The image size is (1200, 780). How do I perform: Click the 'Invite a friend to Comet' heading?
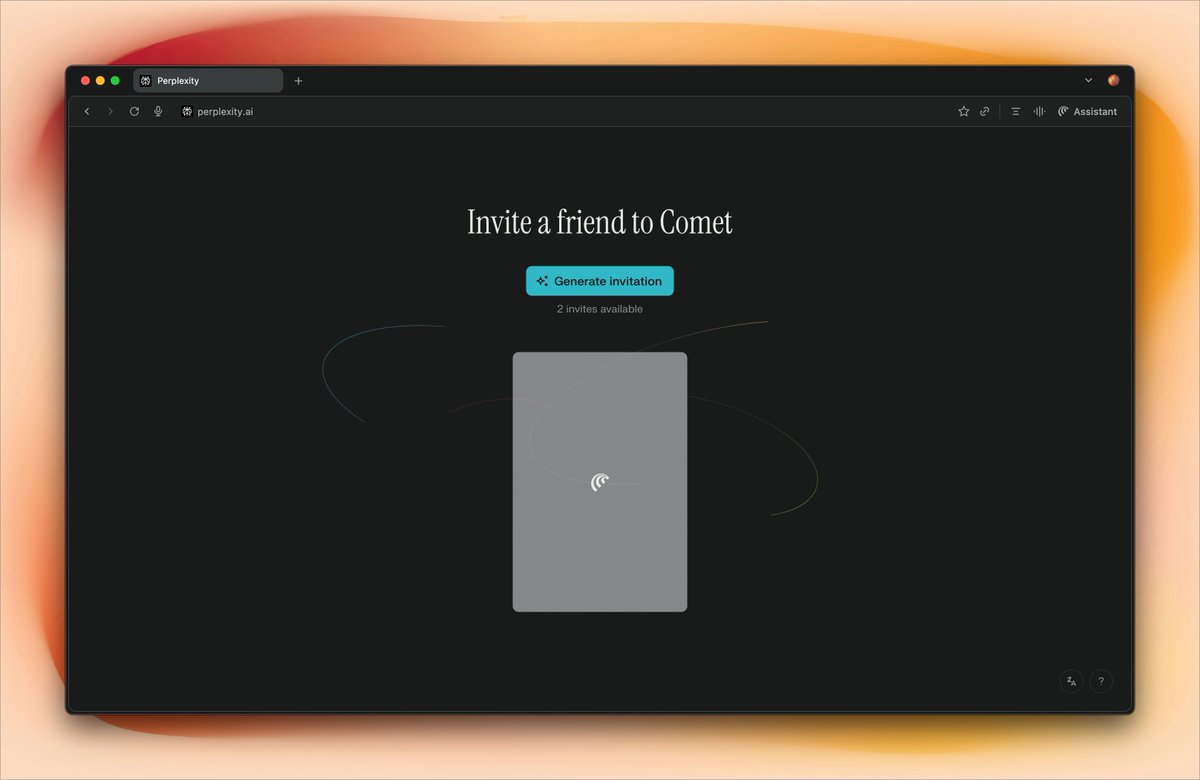[600, 222]
